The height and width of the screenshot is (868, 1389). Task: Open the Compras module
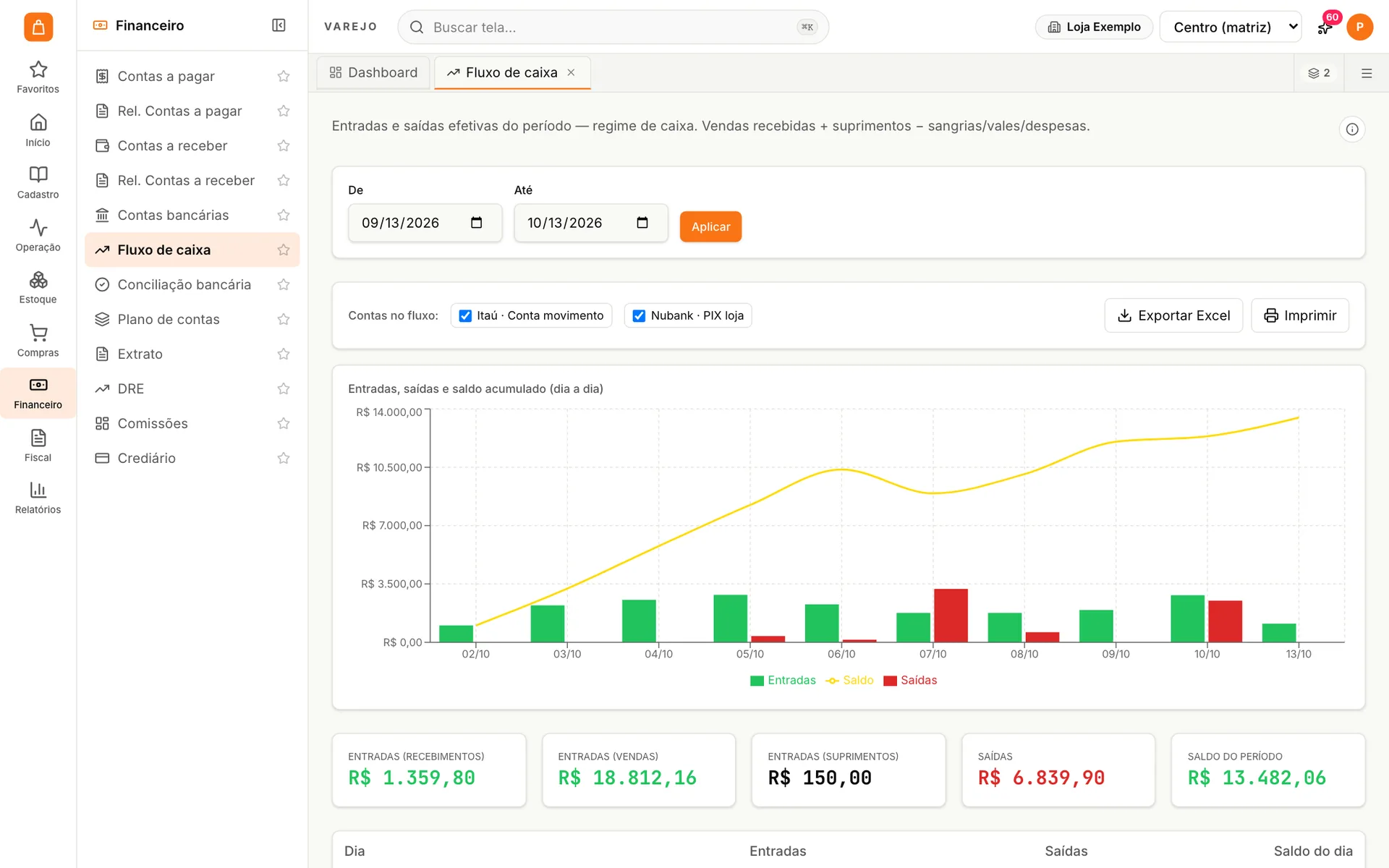pos(38,341)
